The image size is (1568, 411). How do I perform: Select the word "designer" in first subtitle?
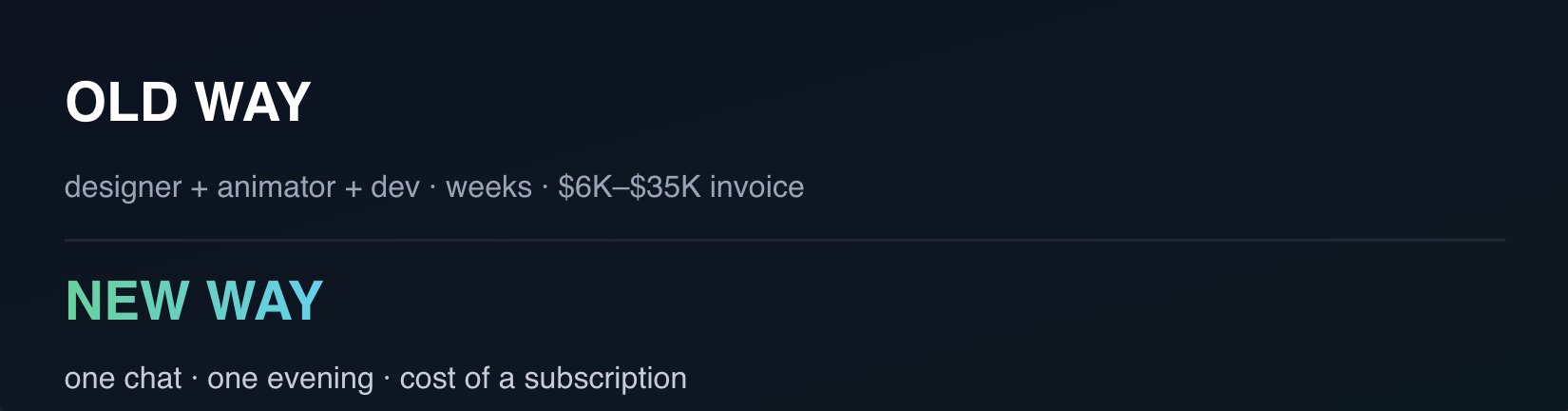(x=123, y=186)
